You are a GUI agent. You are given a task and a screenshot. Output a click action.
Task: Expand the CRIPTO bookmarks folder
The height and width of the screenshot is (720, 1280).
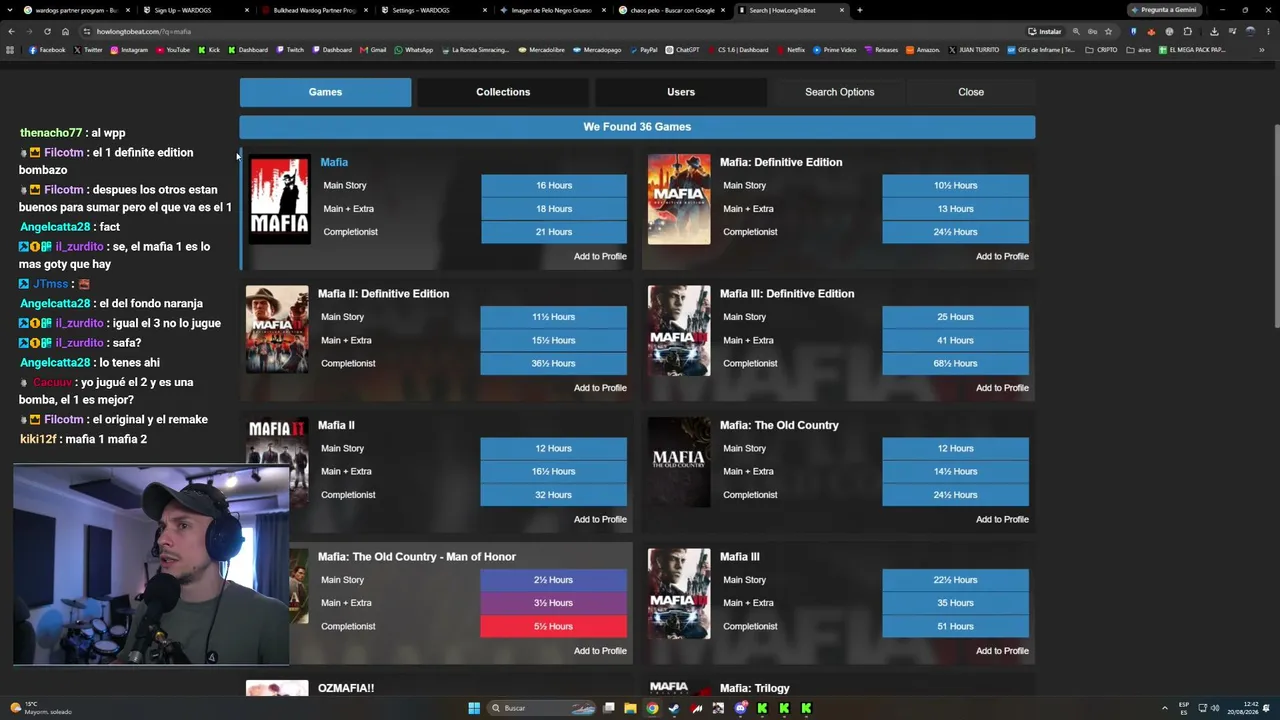[x=1101, y=50]
